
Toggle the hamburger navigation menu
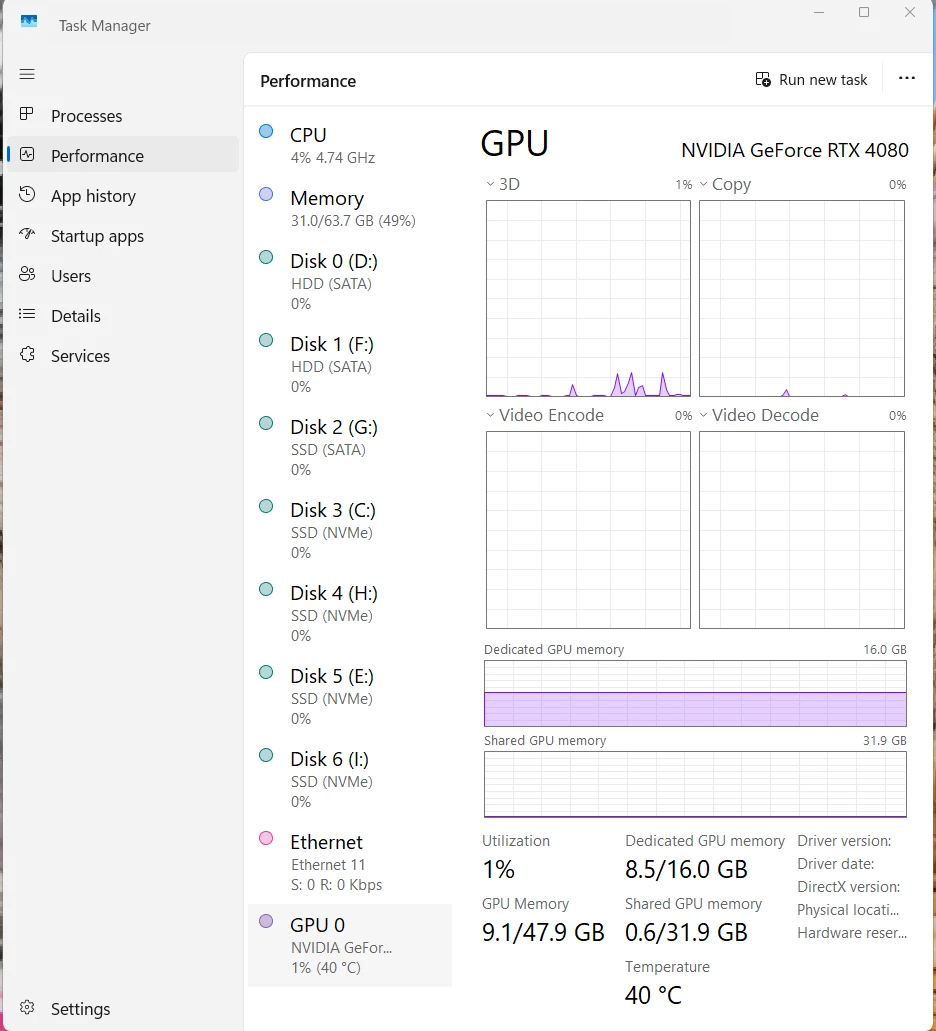[27, 74]
